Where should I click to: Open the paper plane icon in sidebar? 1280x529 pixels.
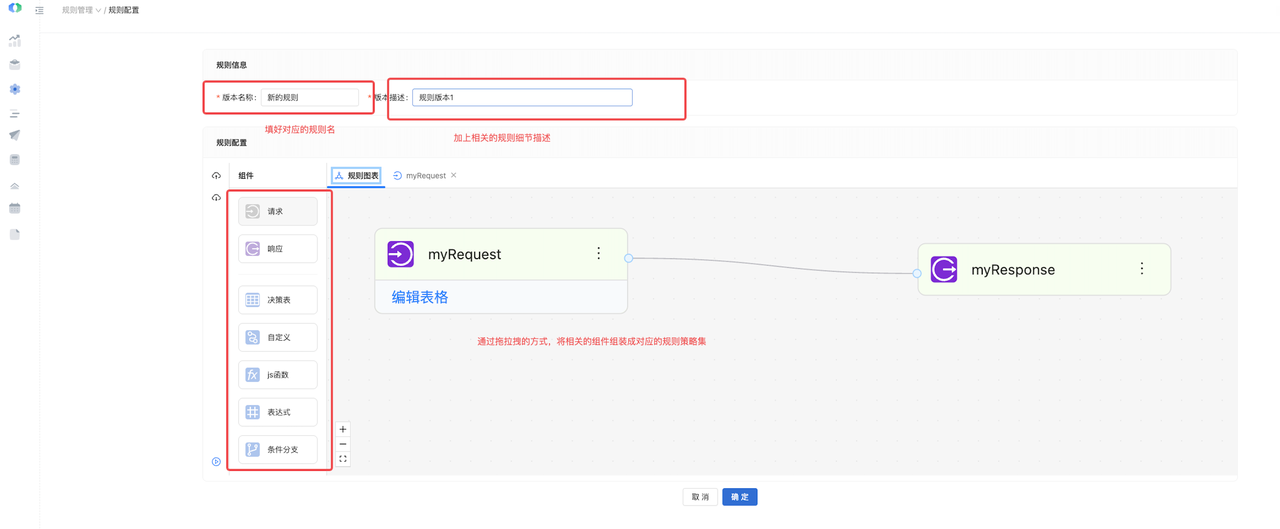(15, 135)
